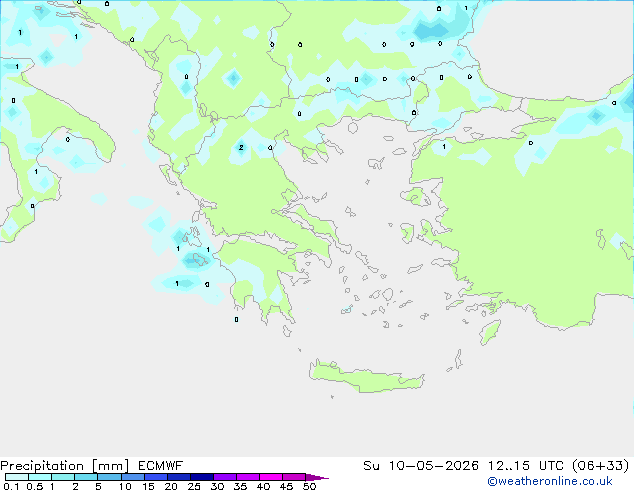Pick the 15–20 mm legend swatch
634x490 pixels.
[155, 477]
